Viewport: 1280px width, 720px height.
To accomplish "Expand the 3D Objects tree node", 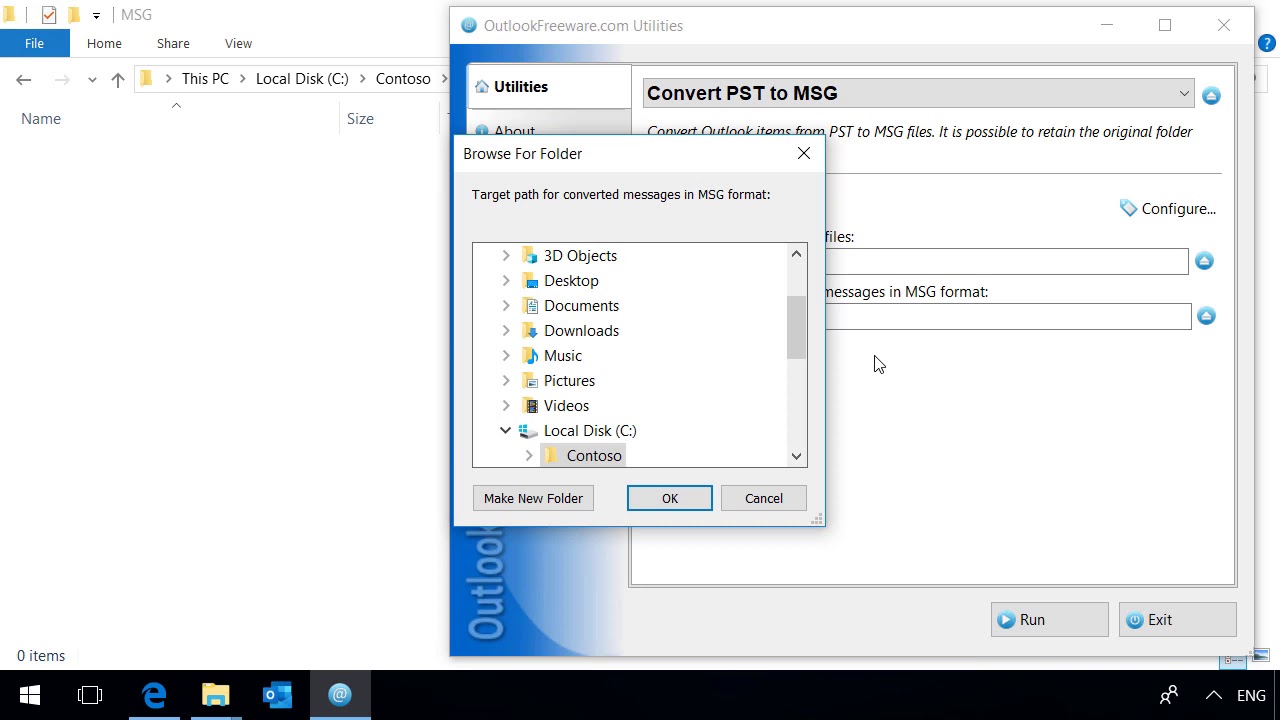I will [506, 256].
